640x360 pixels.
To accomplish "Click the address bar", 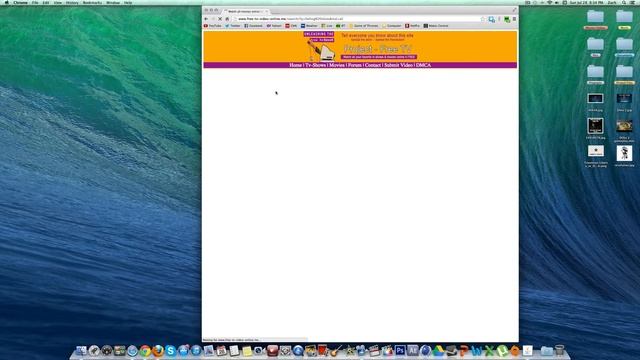I will point(359,19).
